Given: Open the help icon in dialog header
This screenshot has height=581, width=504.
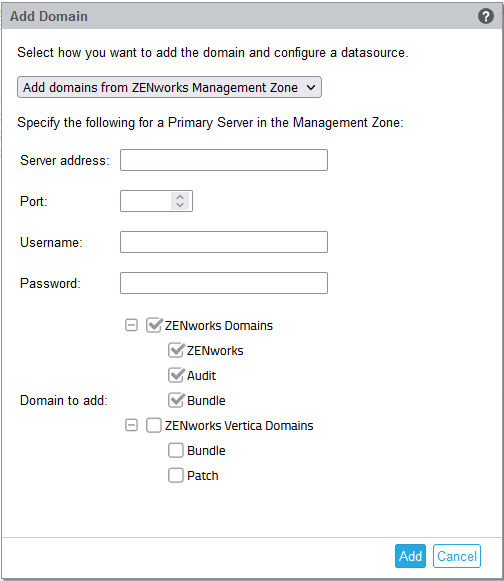Looking at the screenshot, I should pos(485,16).
